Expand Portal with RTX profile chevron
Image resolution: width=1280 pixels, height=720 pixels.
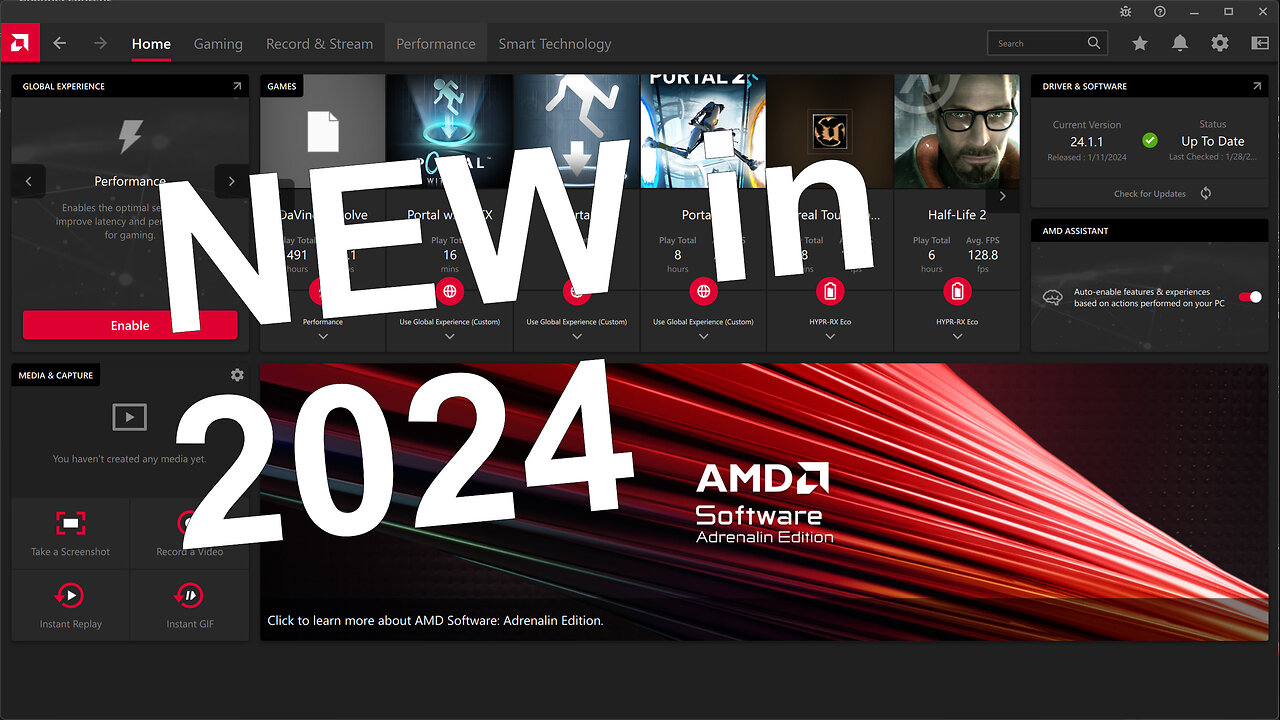pyautogui.click(x=450, y=336)
